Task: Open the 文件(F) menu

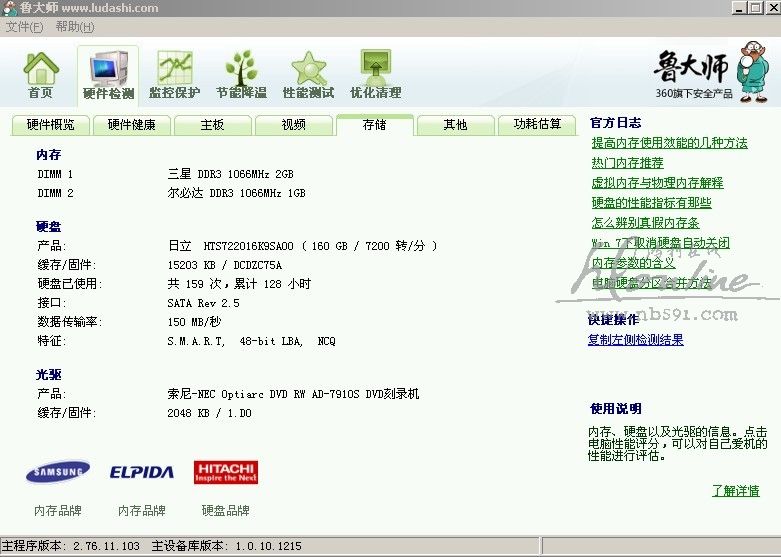Action: tap(24, 27)
